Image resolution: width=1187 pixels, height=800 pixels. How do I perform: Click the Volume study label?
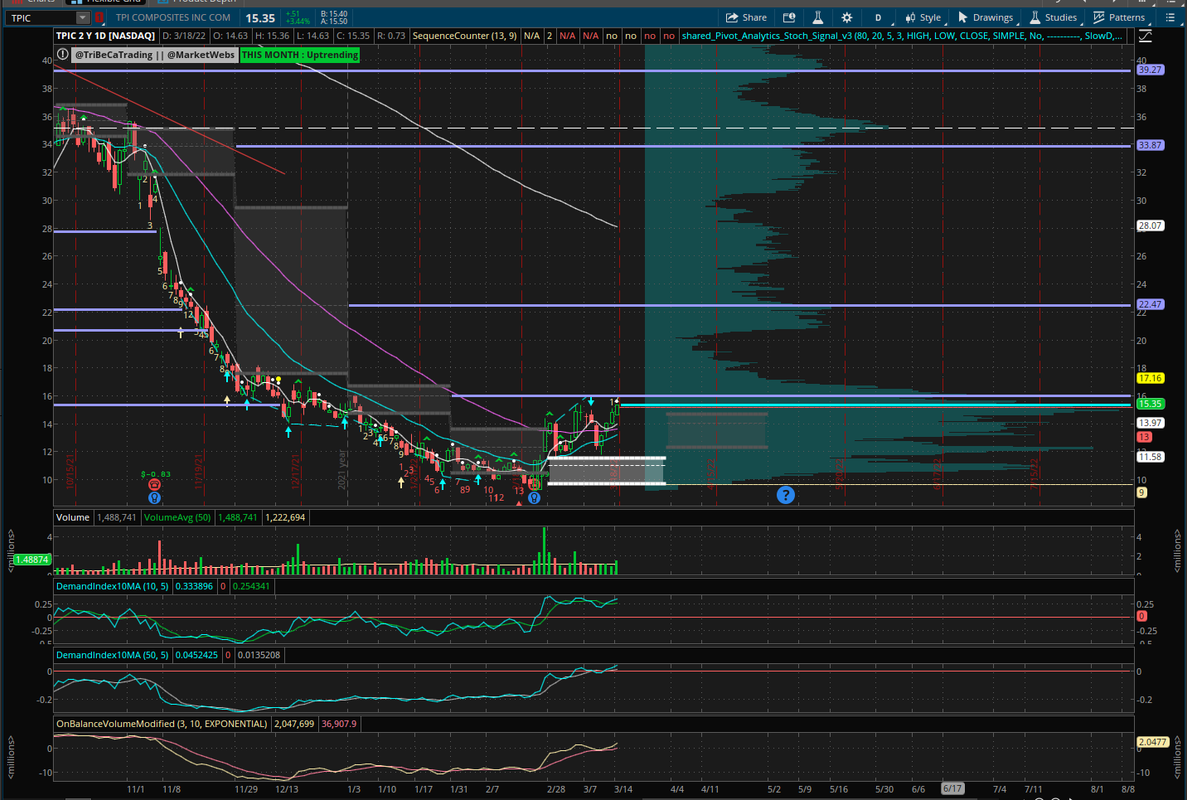(x=73, y=517)
